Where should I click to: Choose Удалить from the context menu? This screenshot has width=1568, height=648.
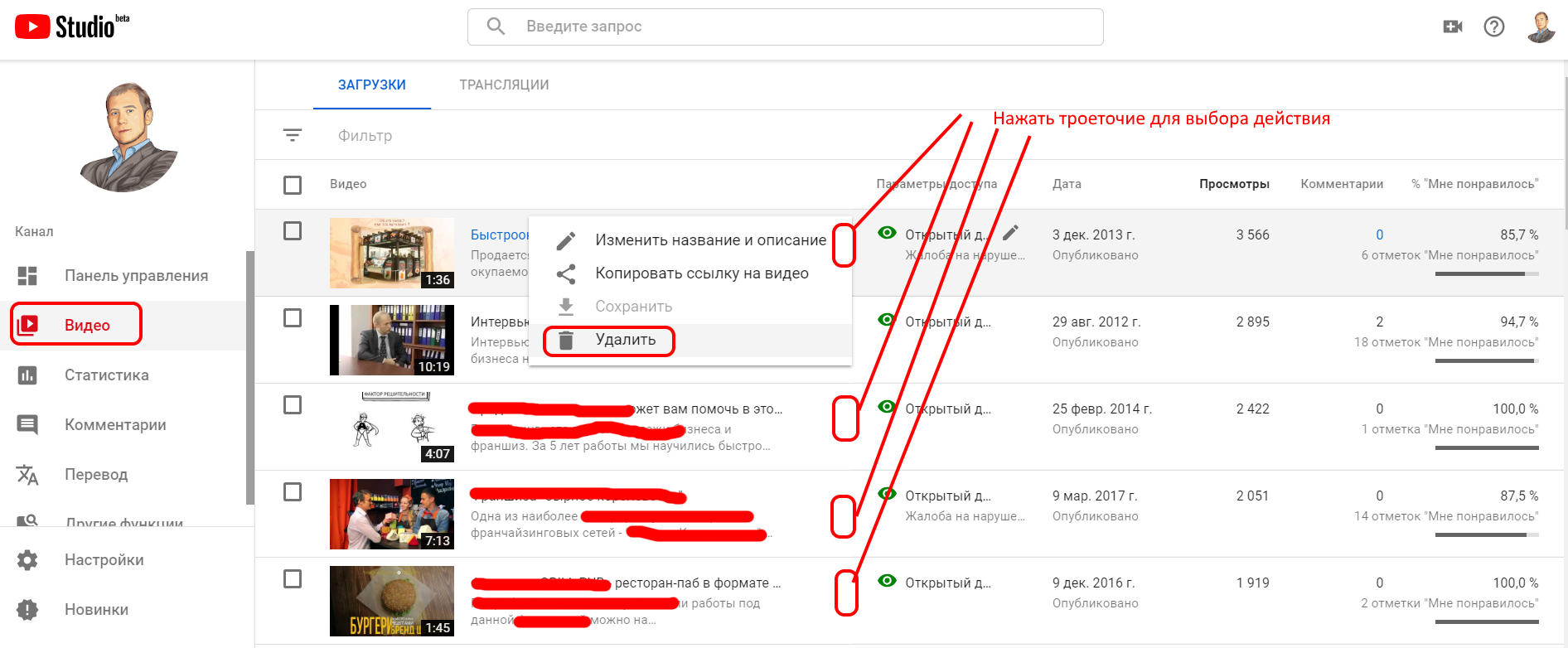(690, 340)
